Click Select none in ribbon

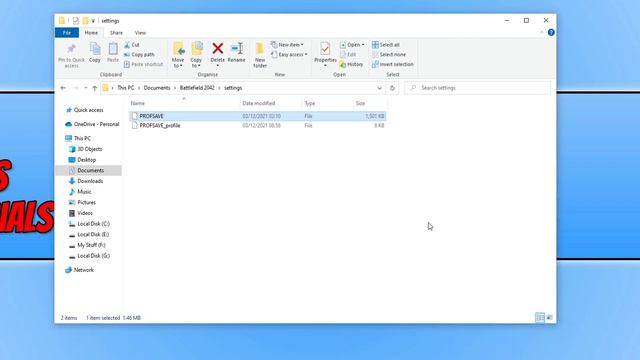click(x=389, y=55)
